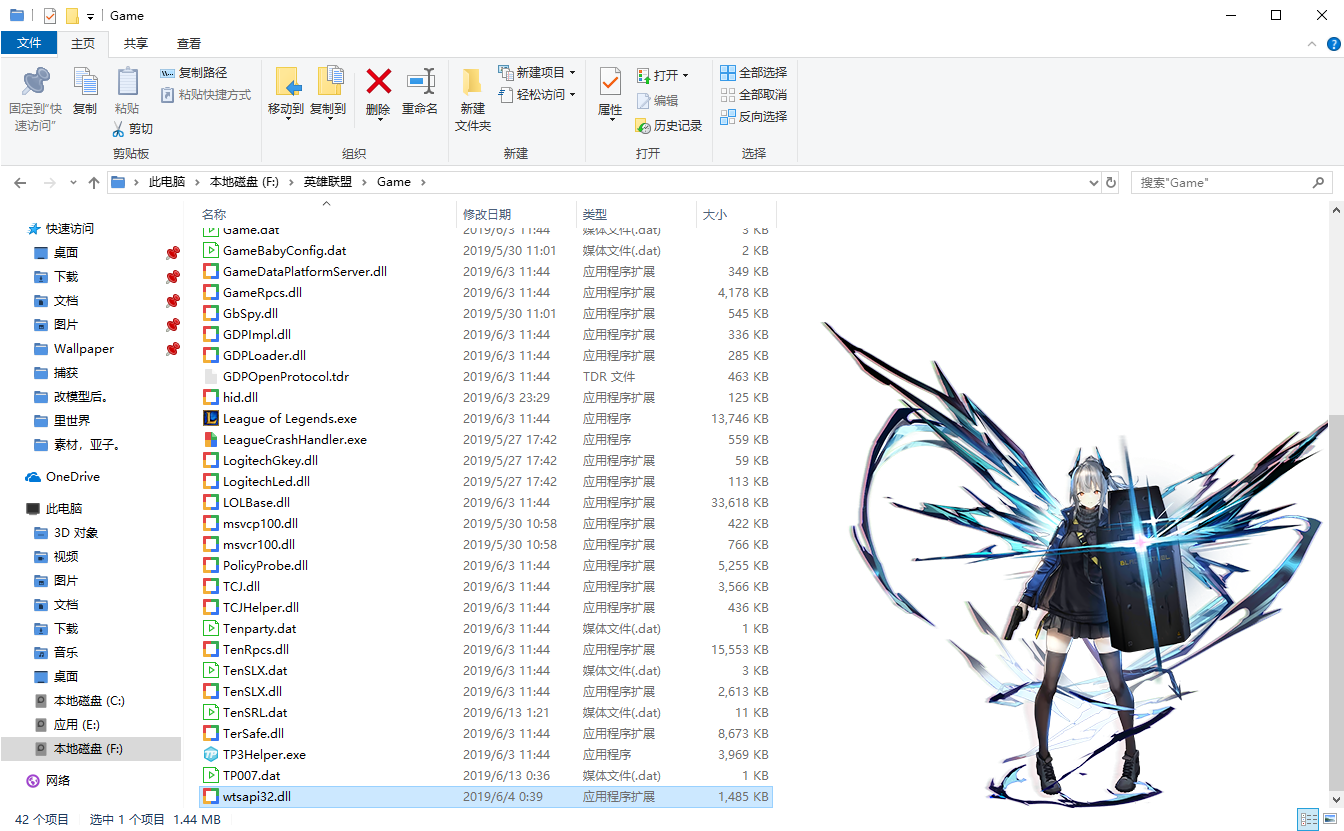Expand the address bar history dropdown
Image resolution: width=1344 pixels, height=831 pixels.
coord(1093,183)
